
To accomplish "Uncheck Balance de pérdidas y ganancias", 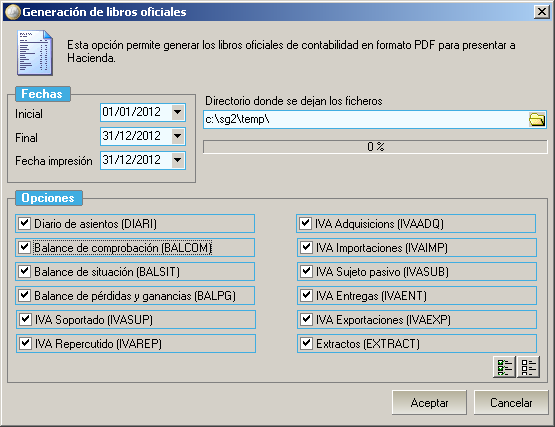I will coord(24,295).
